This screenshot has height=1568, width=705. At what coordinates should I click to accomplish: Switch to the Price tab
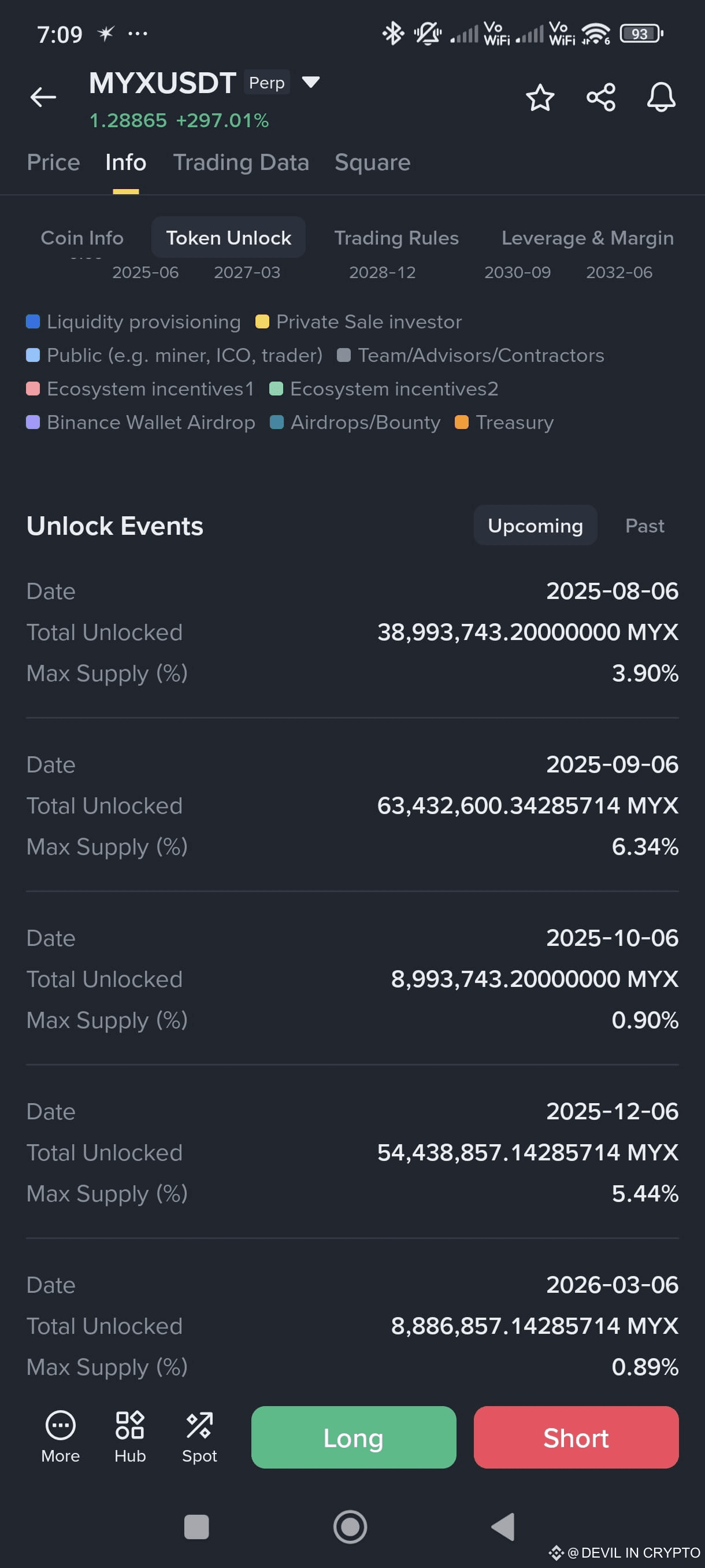tap(54, 162)
